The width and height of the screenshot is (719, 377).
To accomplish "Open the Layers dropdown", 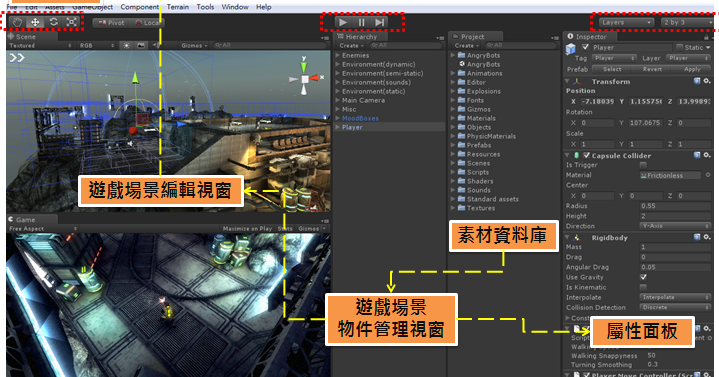I will click(626, 22).
